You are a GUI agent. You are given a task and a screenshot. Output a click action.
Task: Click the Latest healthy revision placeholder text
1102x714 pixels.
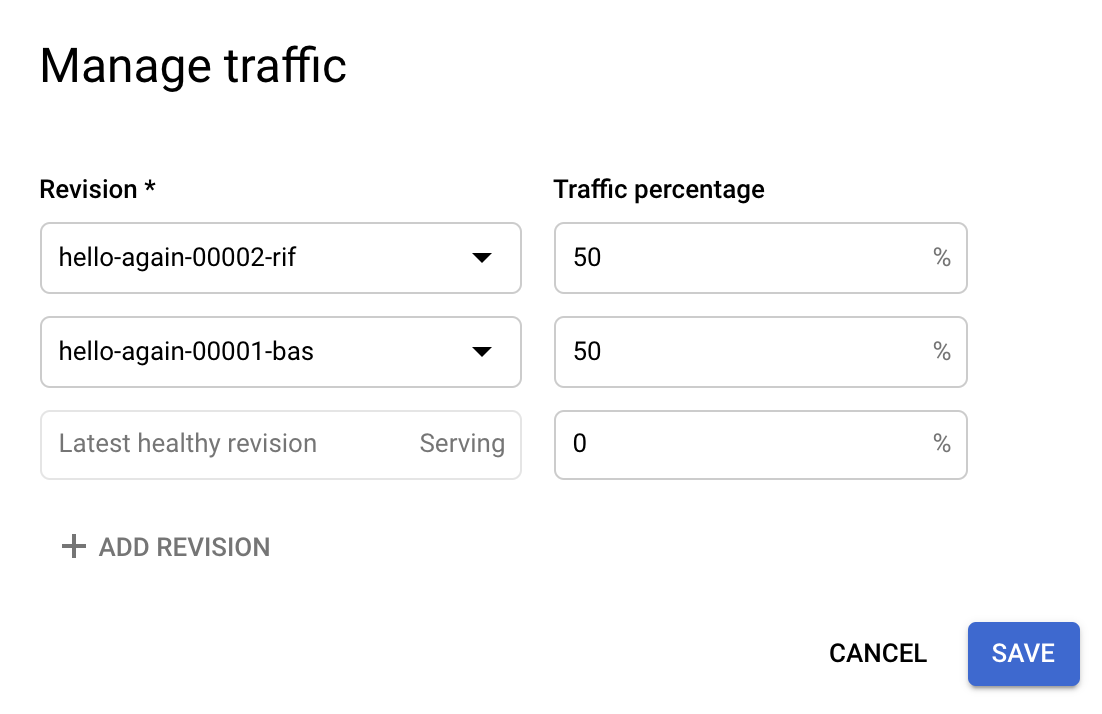188,444
